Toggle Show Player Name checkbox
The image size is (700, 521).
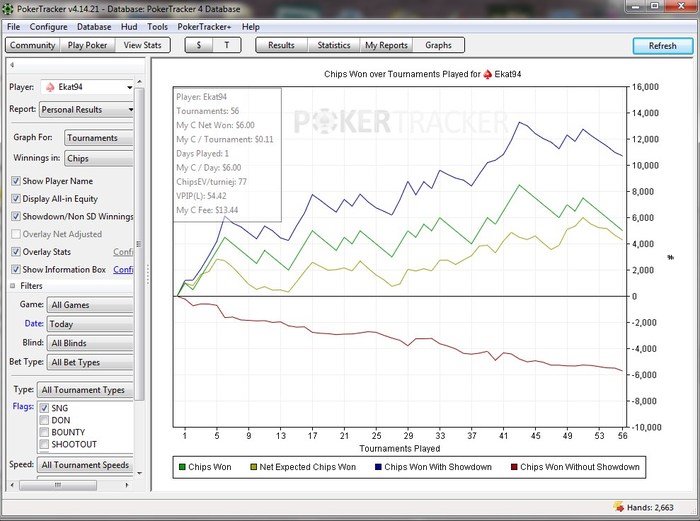pyautogui.click(x=16, y=181)
